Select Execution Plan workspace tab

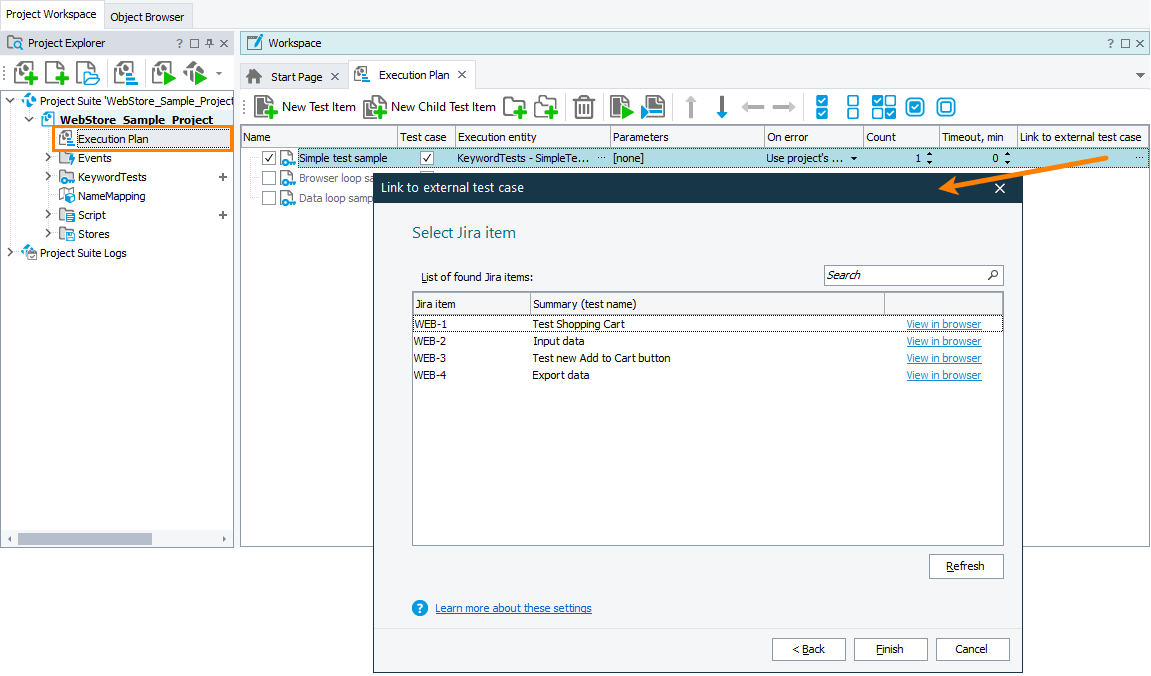[x=413, y=75]
